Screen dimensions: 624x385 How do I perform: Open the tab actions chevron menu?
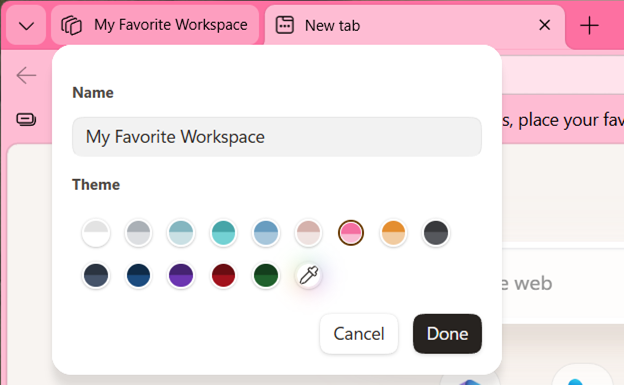[26, 26]
